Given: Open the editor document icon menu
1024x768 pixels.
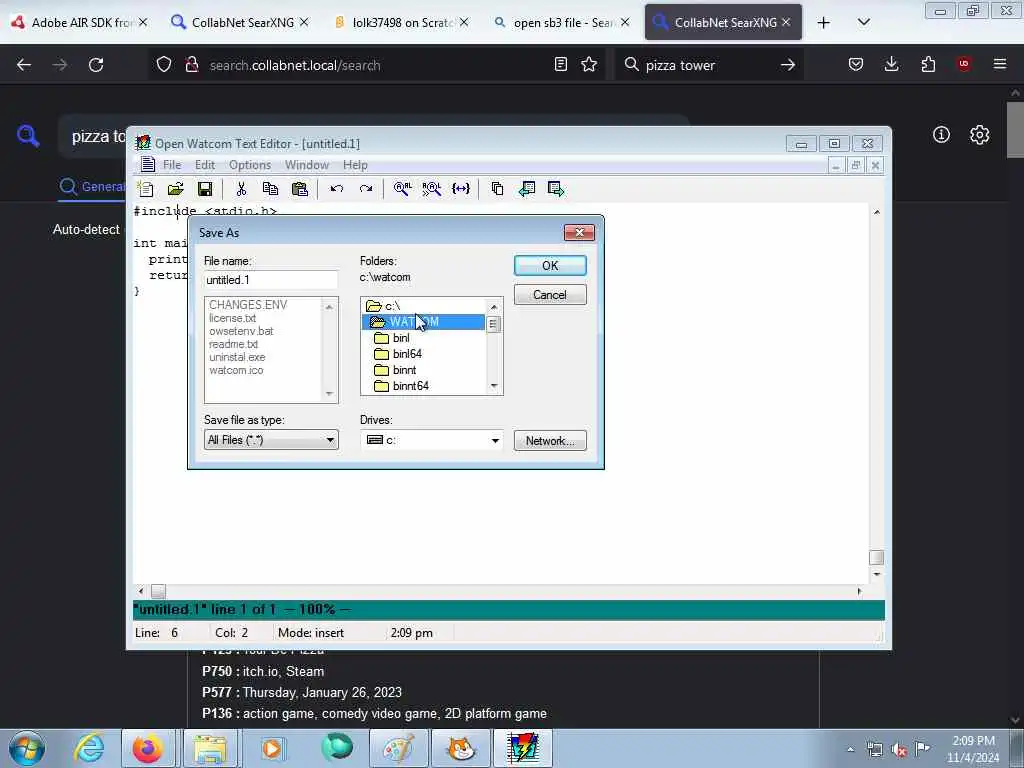Looking at the screenshot, I should (148, 165).
